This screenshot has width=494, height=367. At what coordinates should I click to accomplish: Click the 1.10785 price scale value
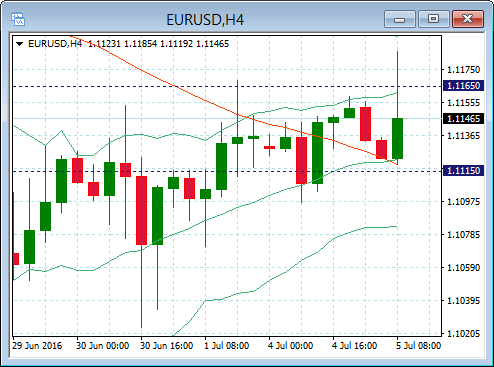tap(463, 235)
